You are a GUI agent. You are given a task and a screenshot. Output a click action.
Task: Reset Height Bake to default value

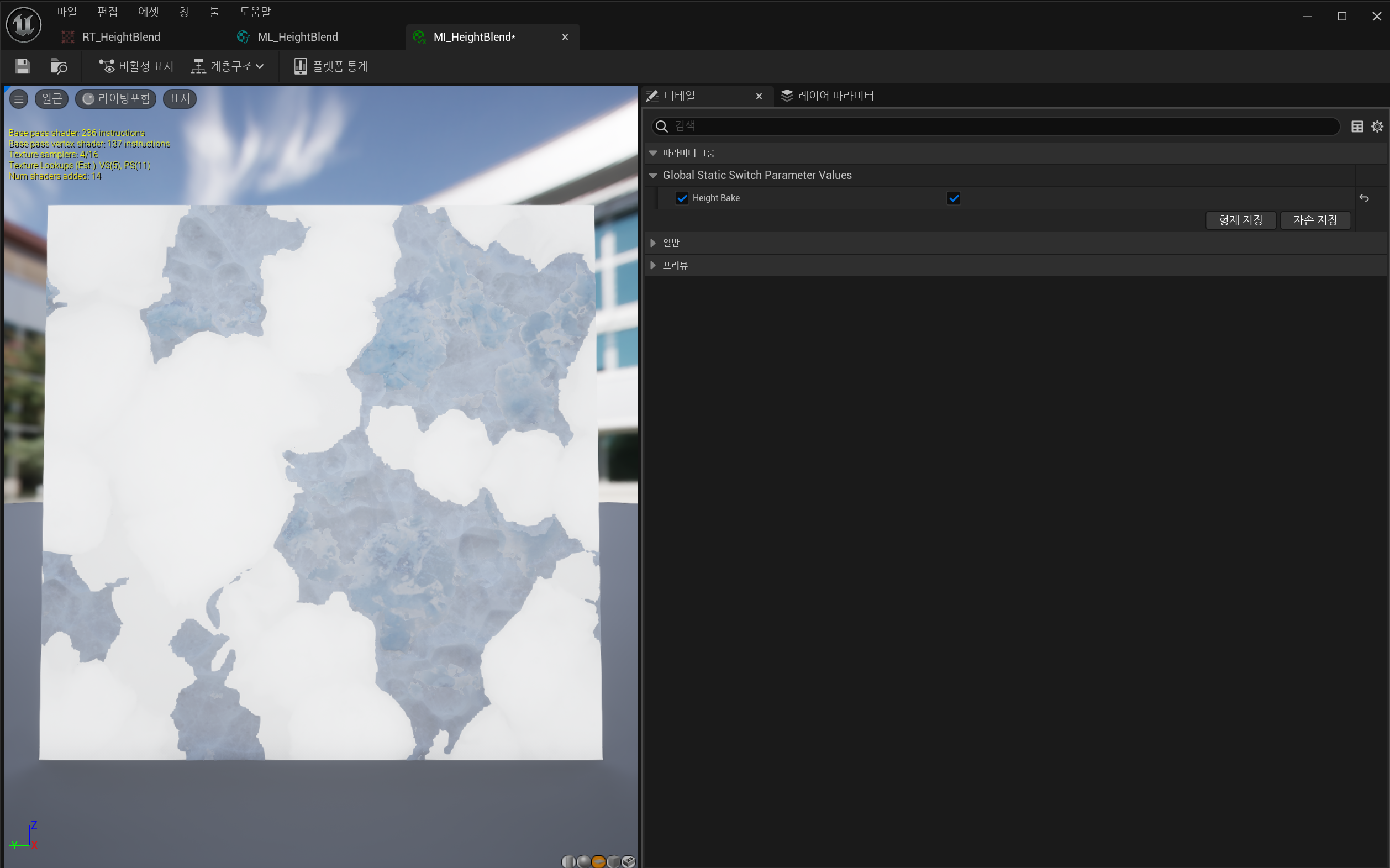[1363, 198]
